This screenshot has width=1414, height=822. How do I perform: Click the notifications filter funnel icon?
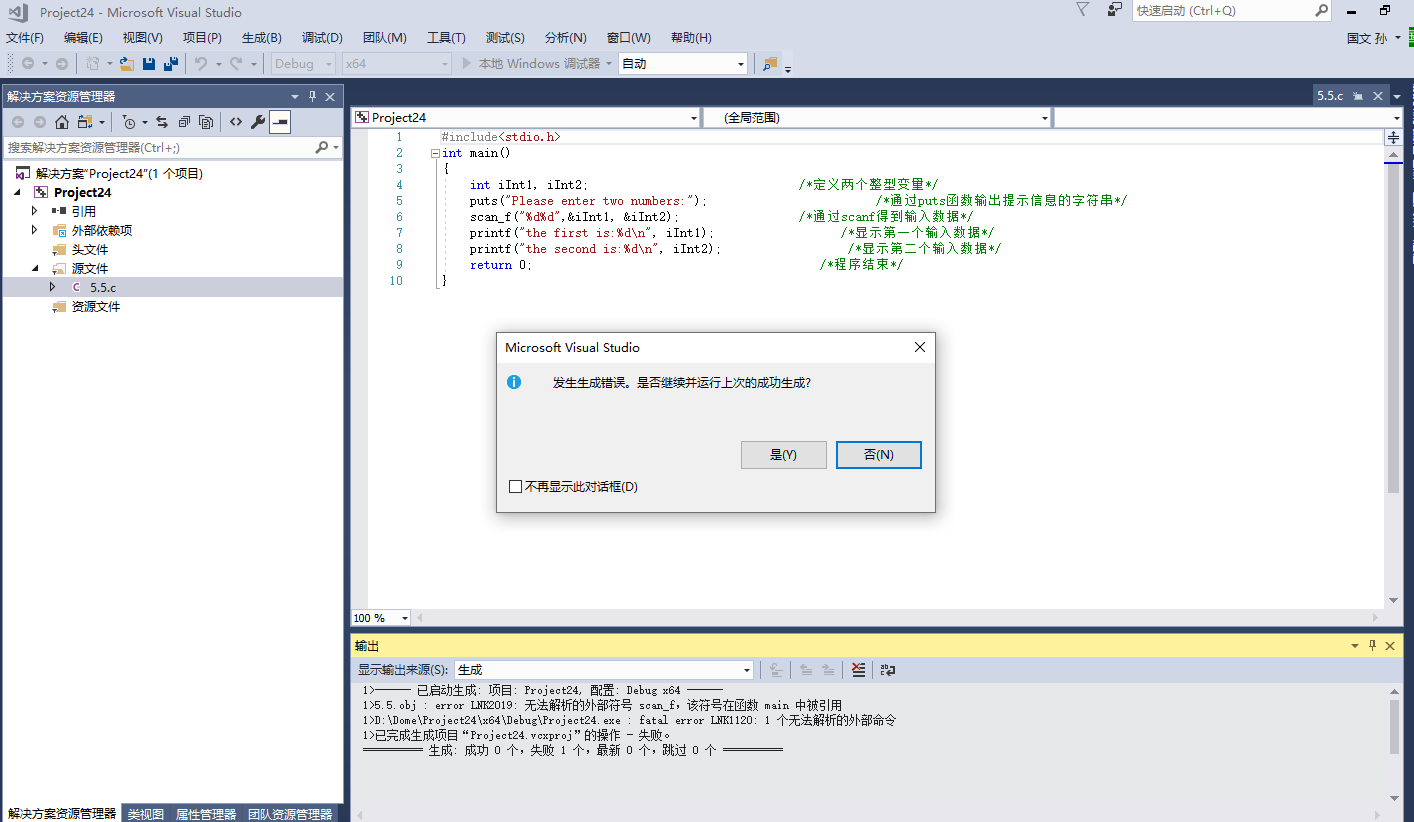point(1083,10)
